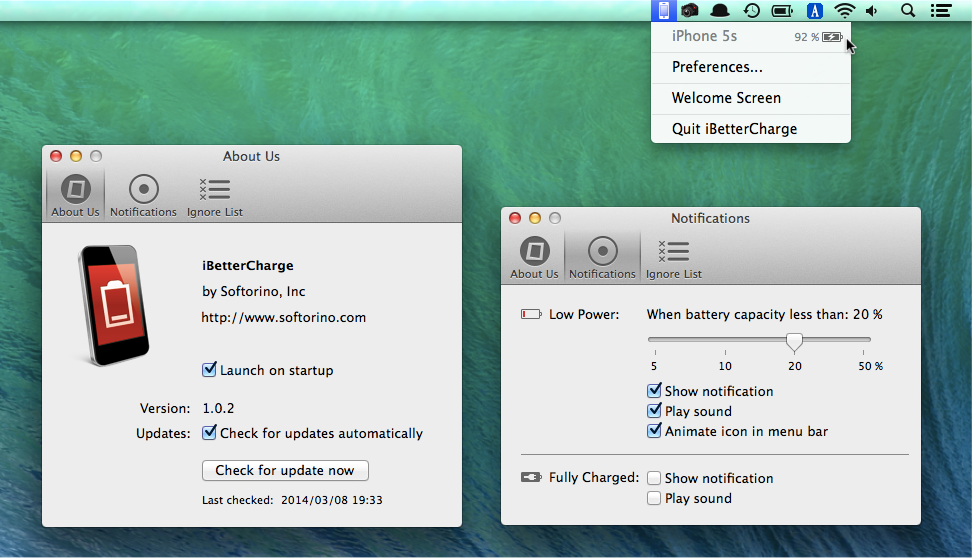Click version number 1.0.2
This screenshot has height=558, width=972.
point(218,409)
